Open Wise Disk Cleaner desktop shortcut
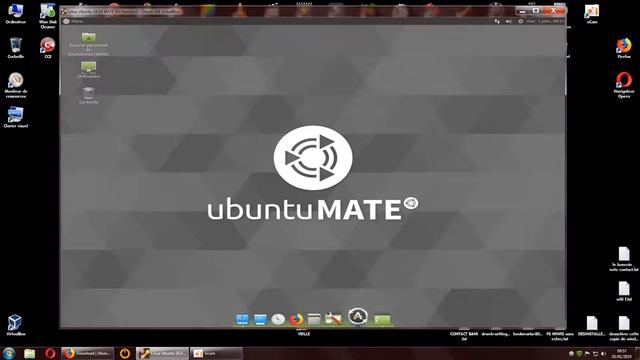Viewport: 640px width, 360px height. point(48,16)
